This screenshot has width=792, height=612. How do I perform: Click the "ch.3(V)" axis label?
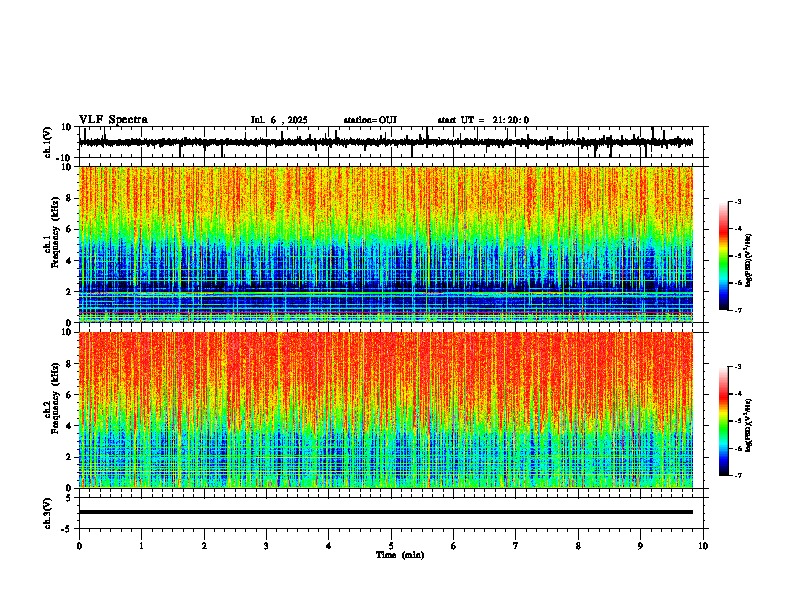click(x=48, y=514)
